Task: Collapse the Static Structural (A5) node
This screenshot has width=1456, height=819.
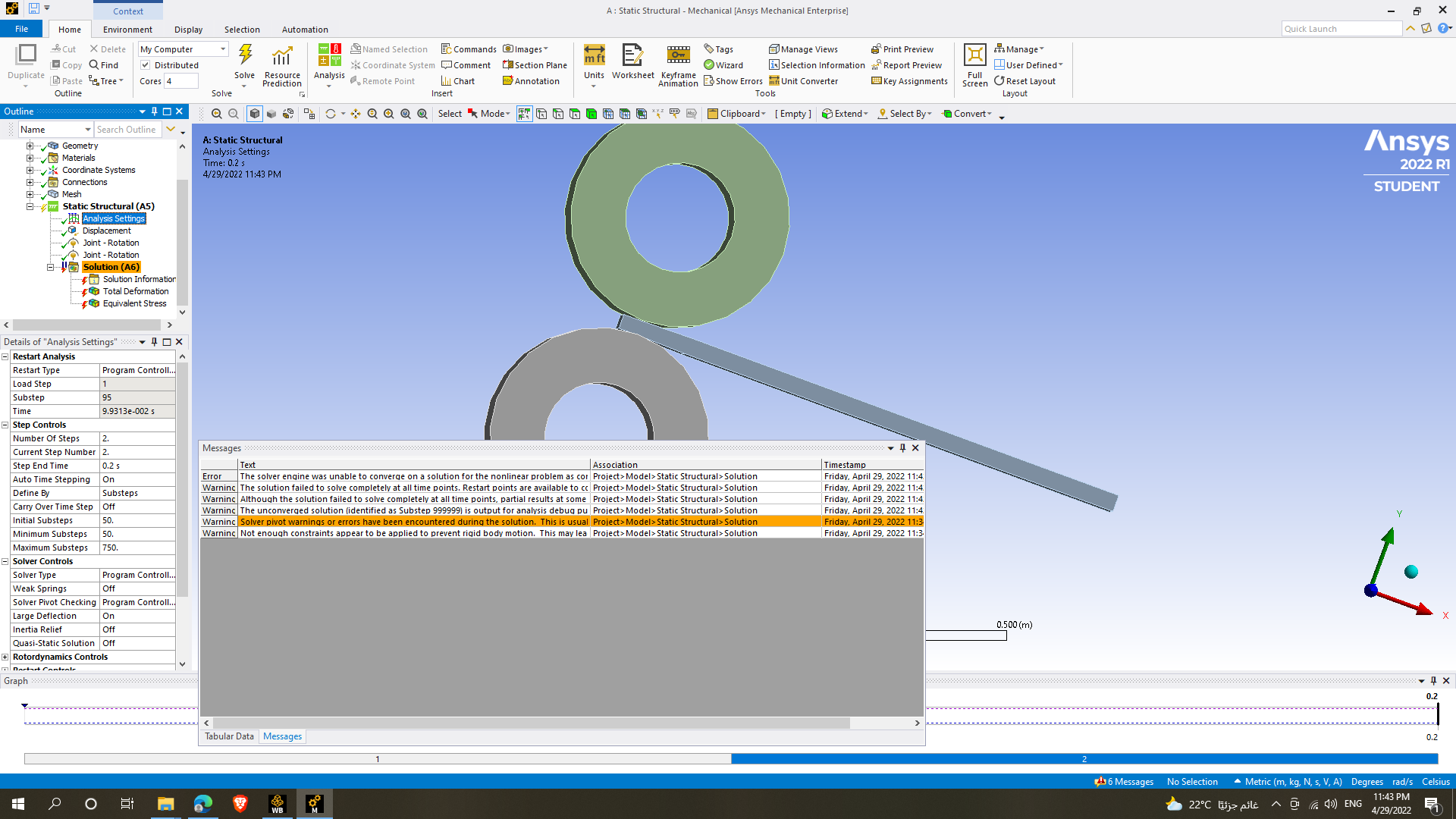Action: (30, 206)
